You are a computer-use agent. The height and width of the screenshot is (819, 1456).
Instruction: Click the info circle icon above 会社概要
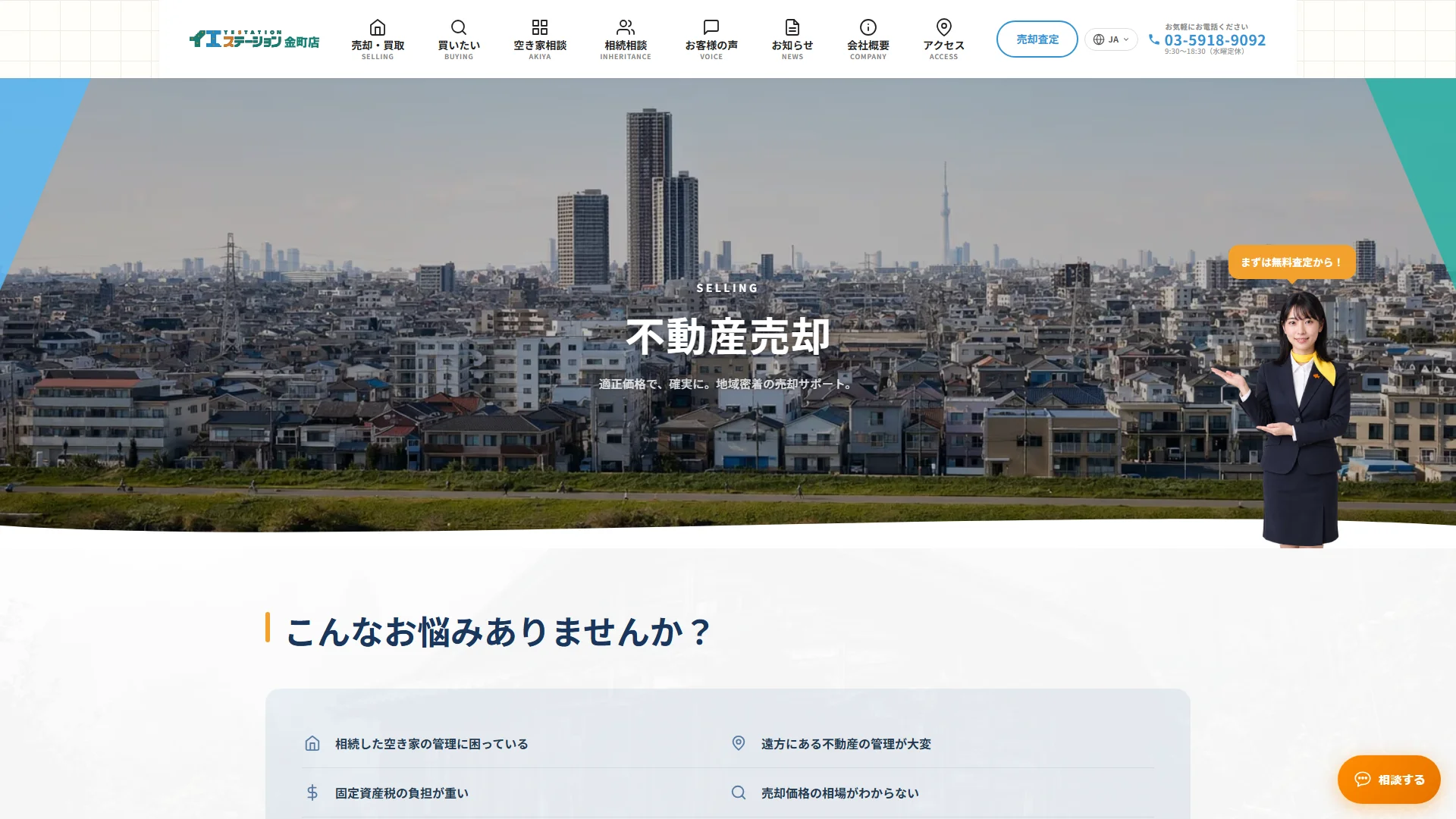[868, 27]
